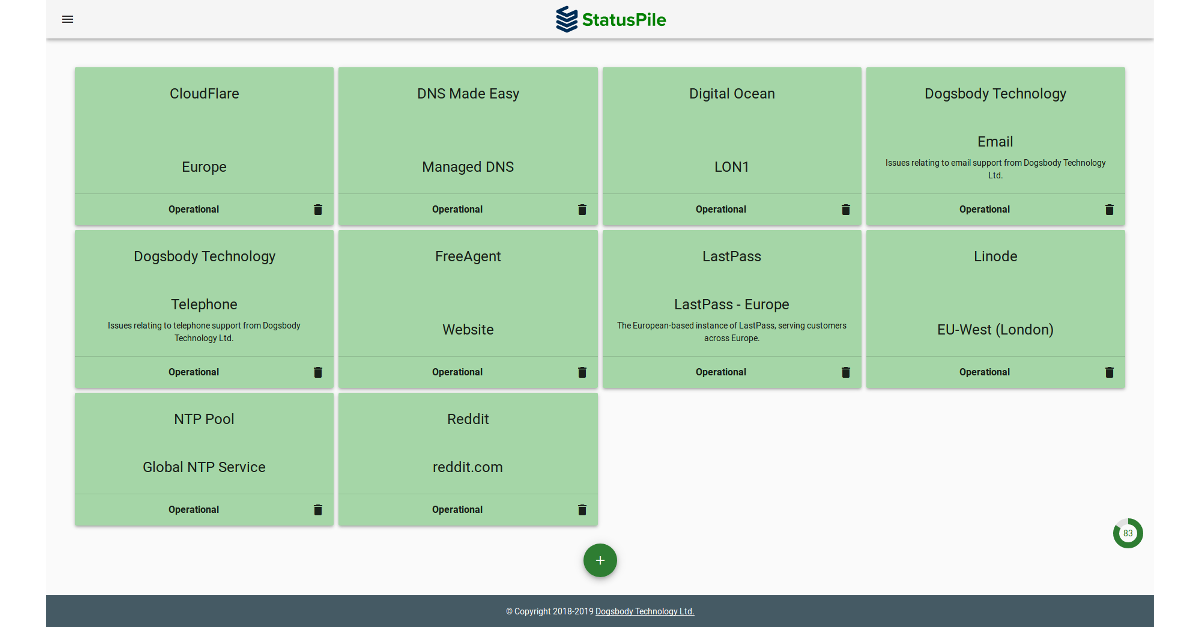Click the trash icon on Dogsbody Telephone card

pos(317,372)
